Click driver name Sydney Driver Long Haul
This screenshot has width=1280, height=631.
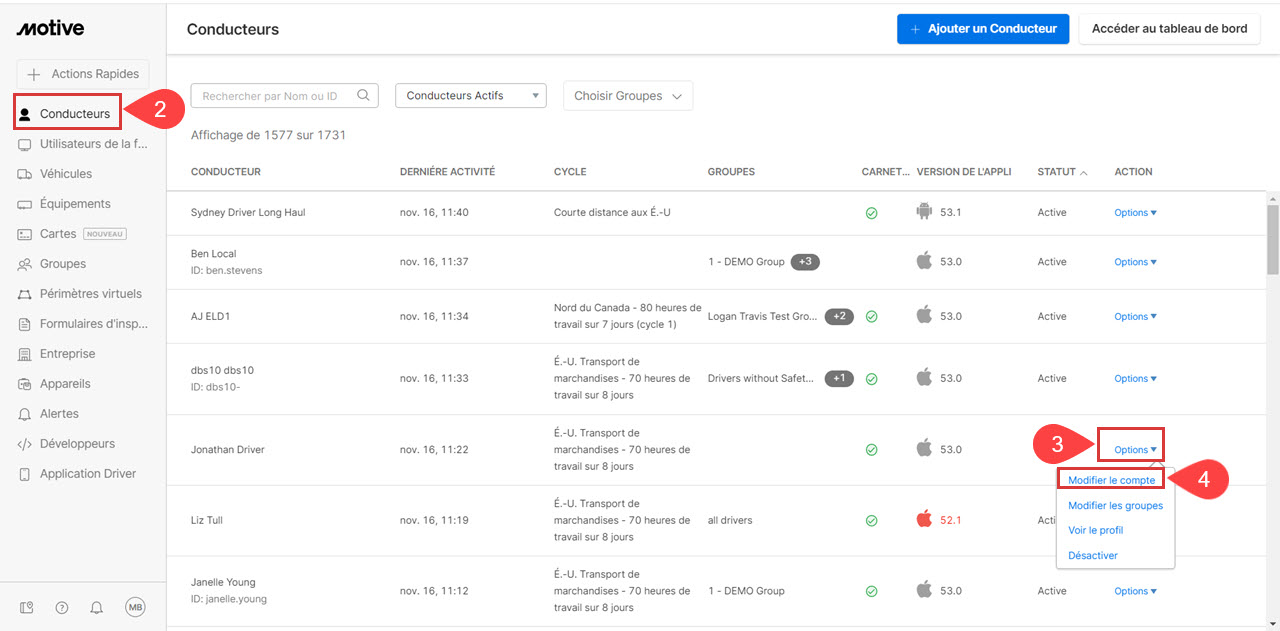click(x=248, y=212)
